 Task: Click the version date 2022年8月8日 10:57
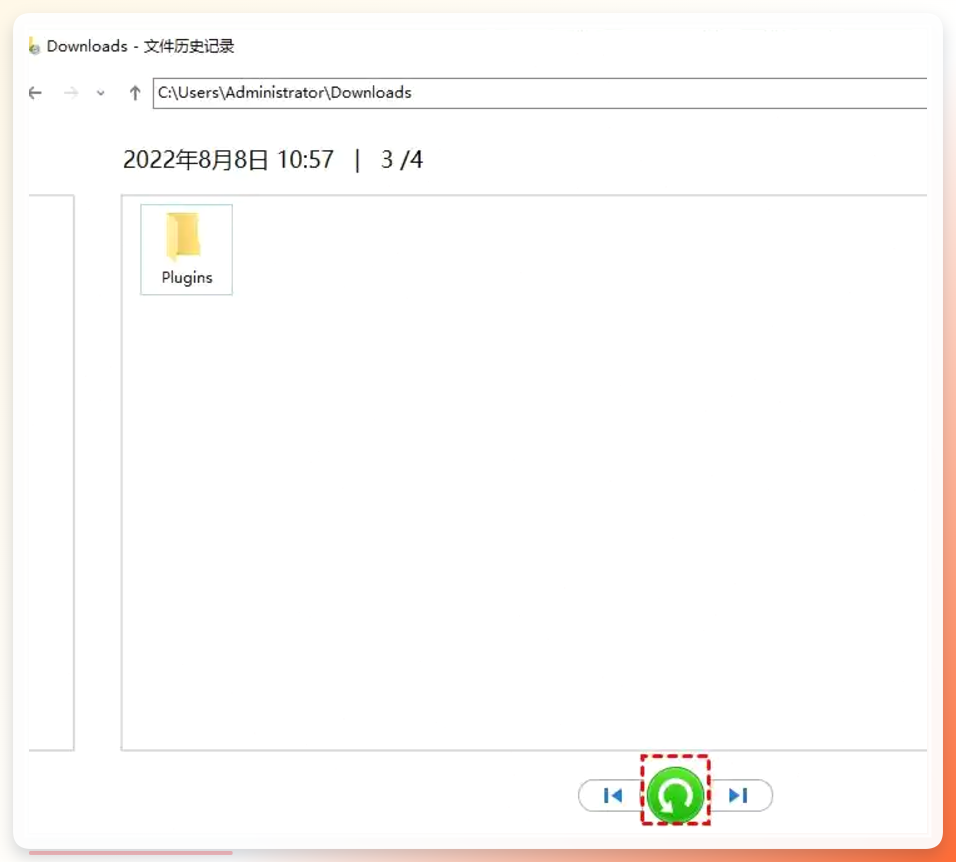[229, 160]
